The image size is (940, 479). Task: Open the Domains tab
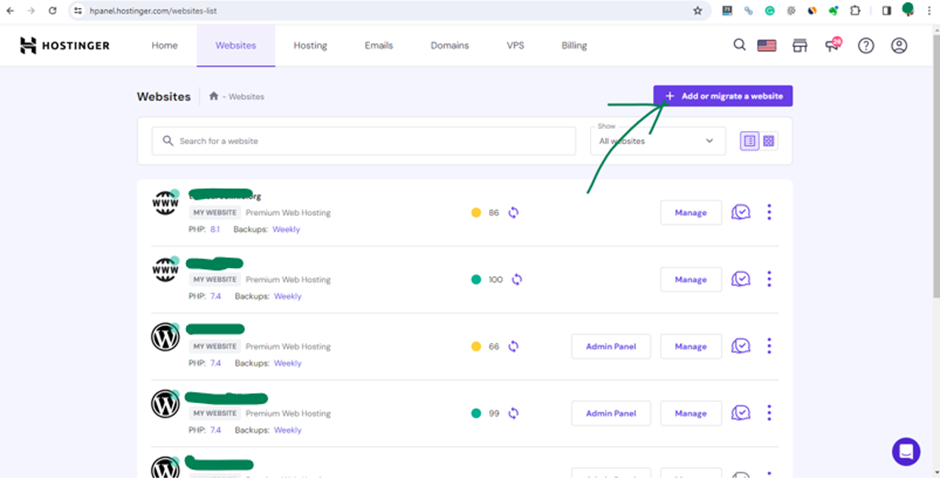[x=450, y=46]
